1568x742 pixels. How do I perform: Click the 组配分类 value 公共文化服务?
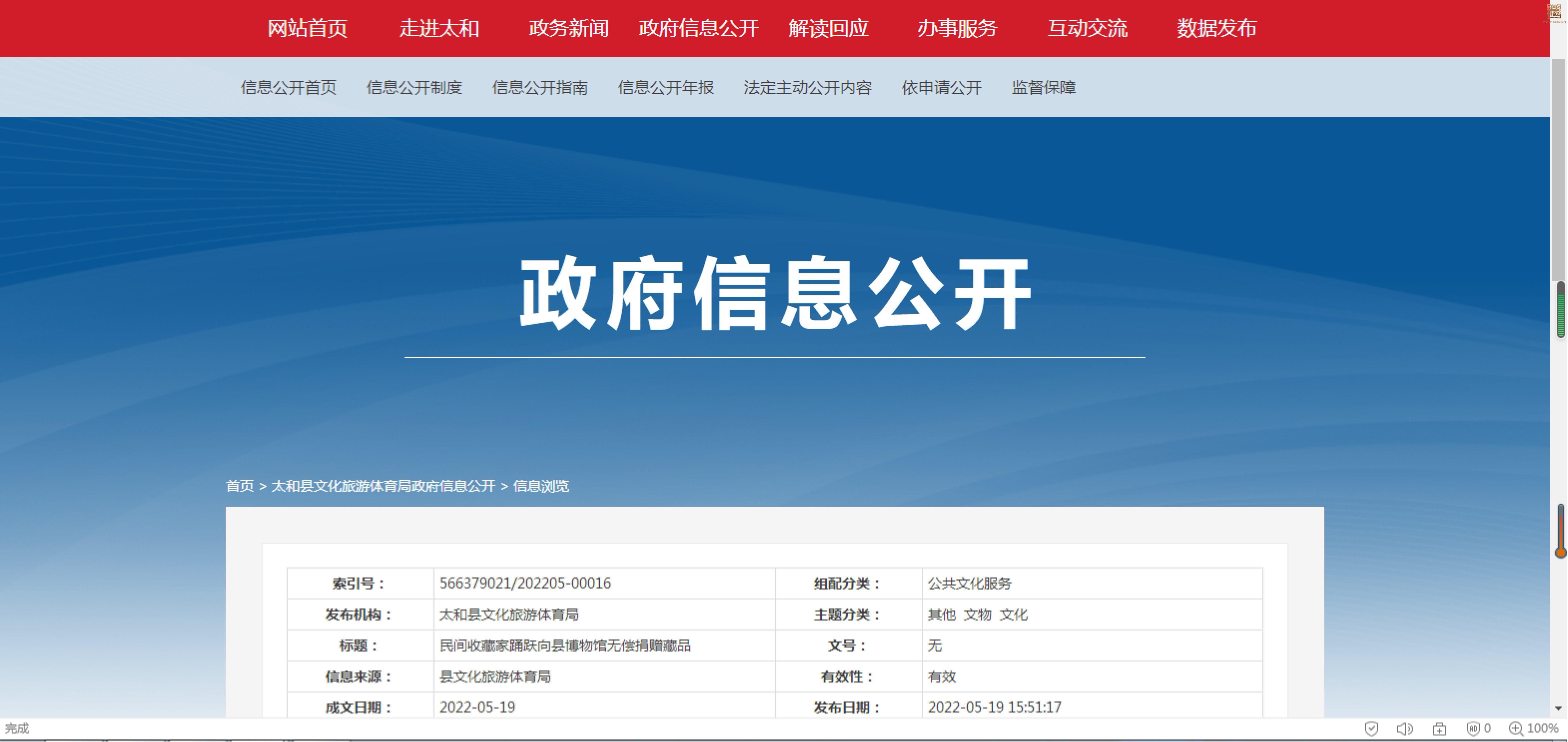click(x=969, y=583)
